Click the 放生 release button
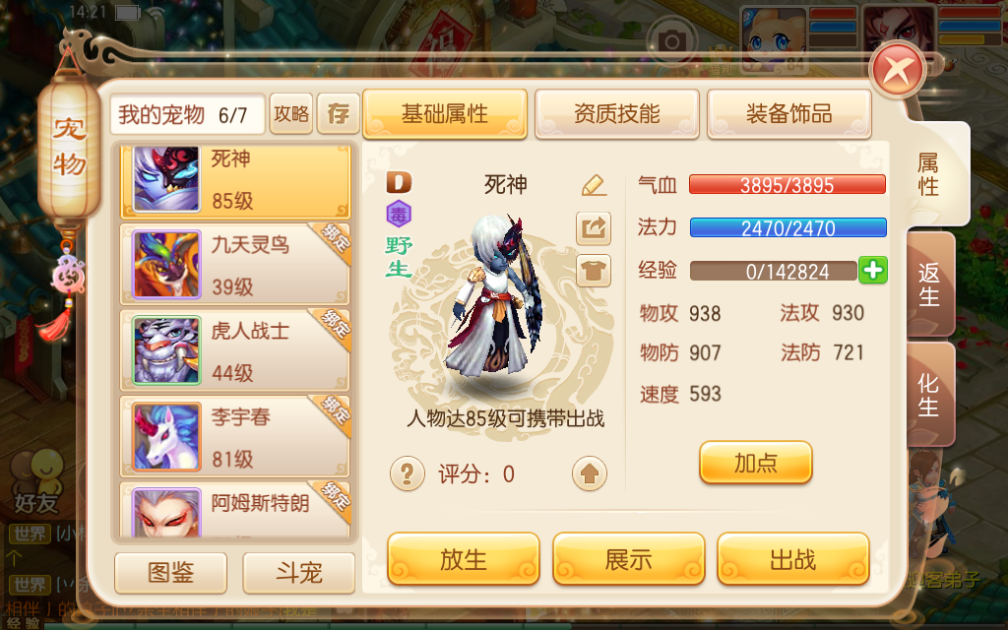This screenshot has width=1008, height=630. 463,559
